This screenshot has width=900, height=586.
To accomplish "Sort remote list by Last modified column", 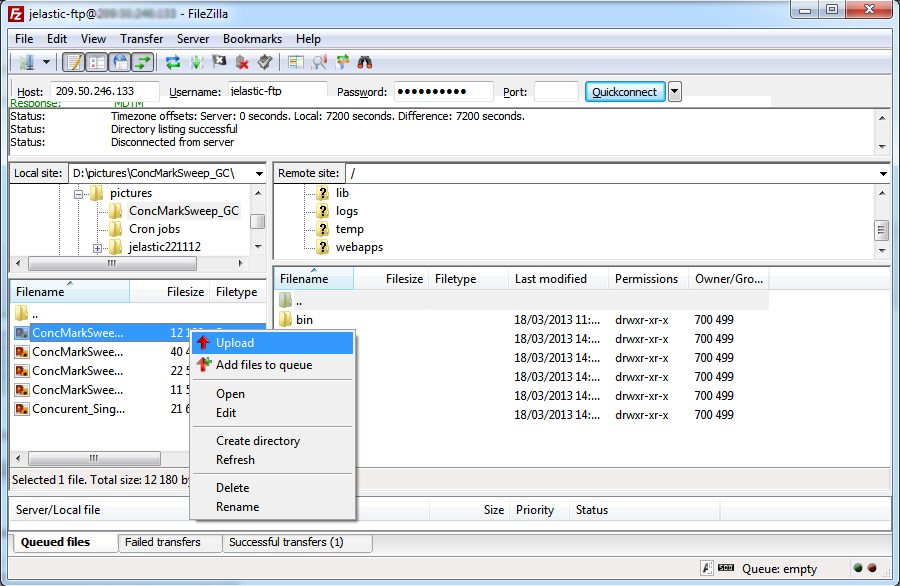I will [558, 279].
